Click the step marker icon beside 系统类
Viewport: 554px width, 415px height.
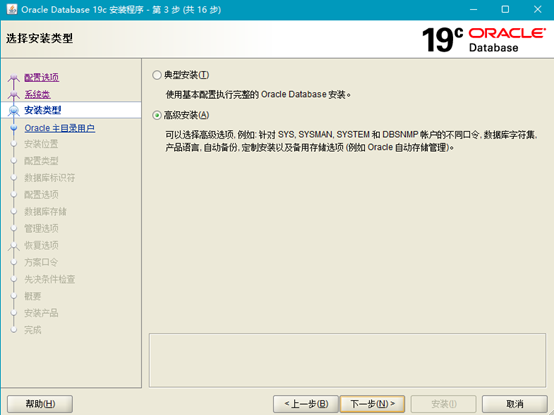[x=13, y=95]
